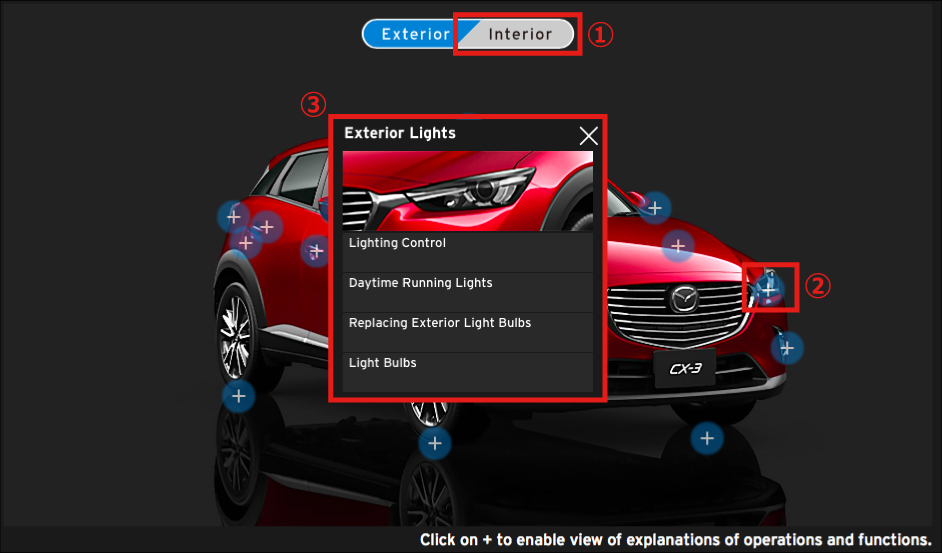Open Replacing Exterior Light Bulbs topic
Image resolution: width=942 pixels, height=553 pixels.
(x=468, y=324)
